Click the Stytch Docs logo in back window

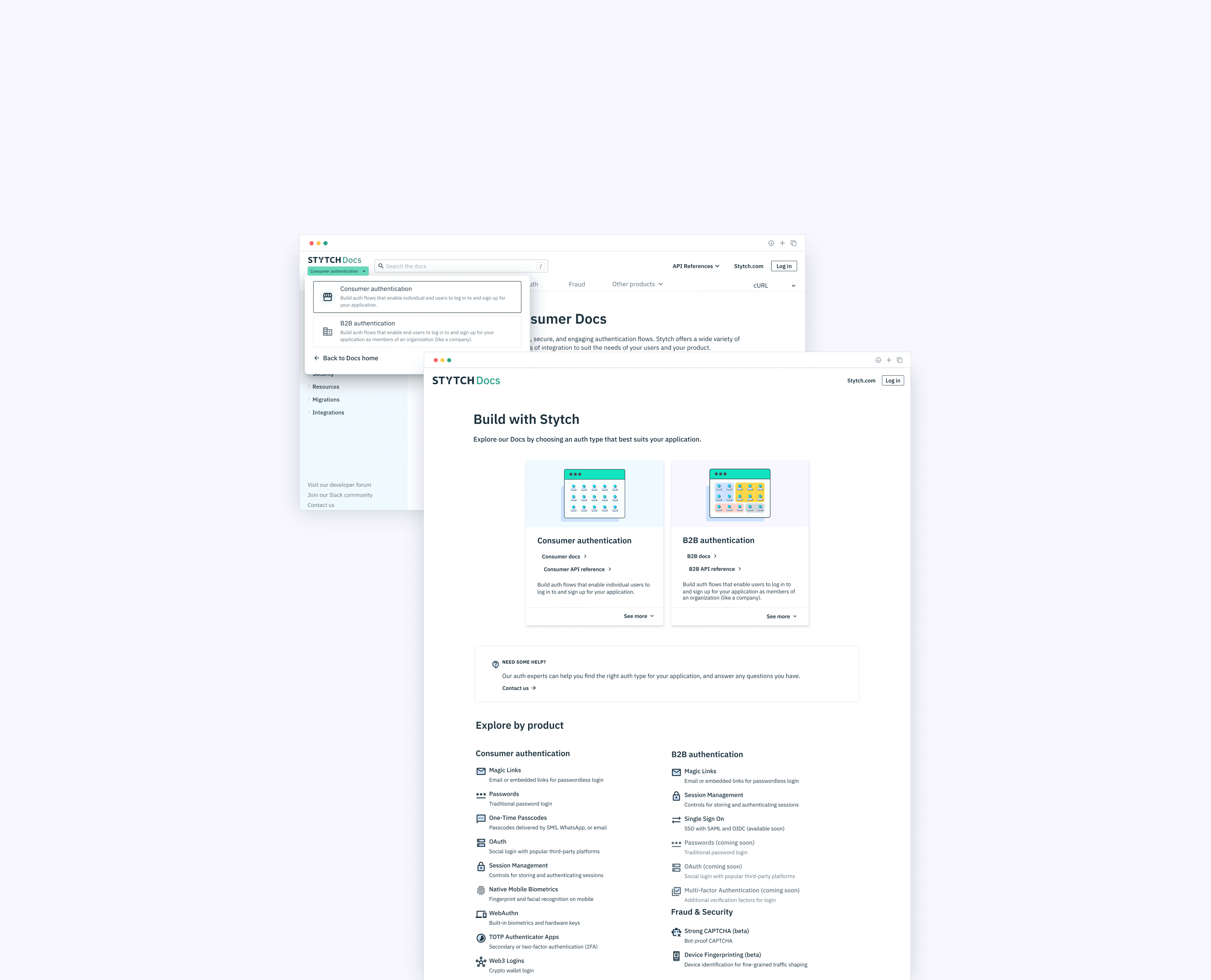pos(334,260)
